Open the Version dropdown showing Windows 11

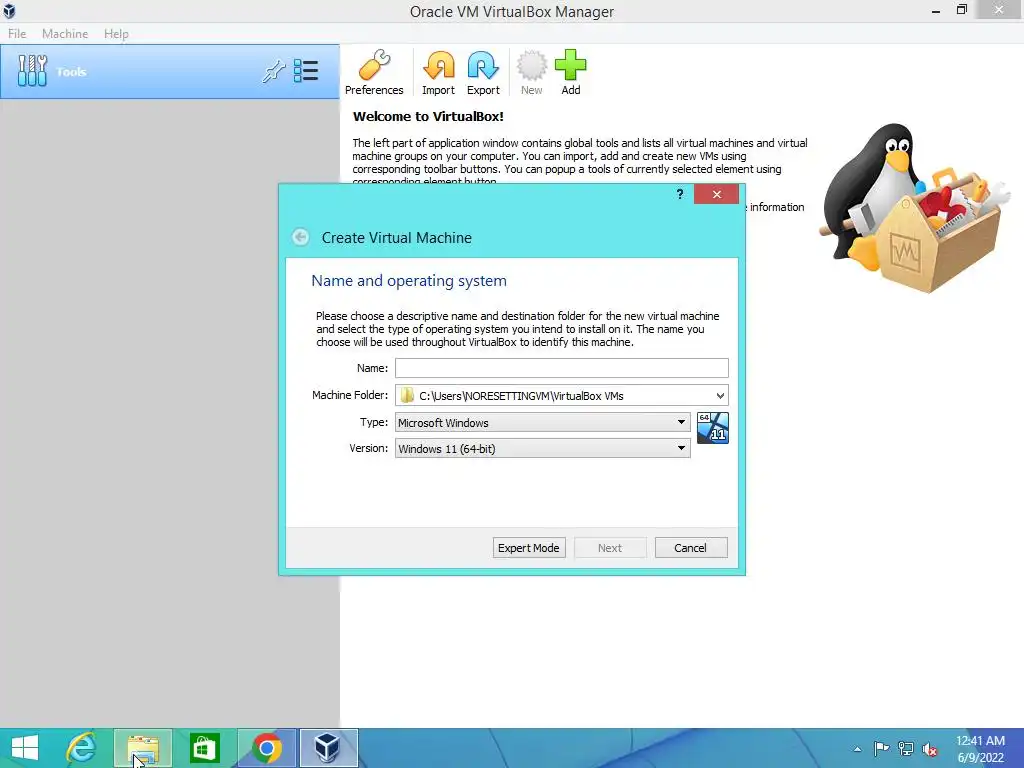point(543,449)
